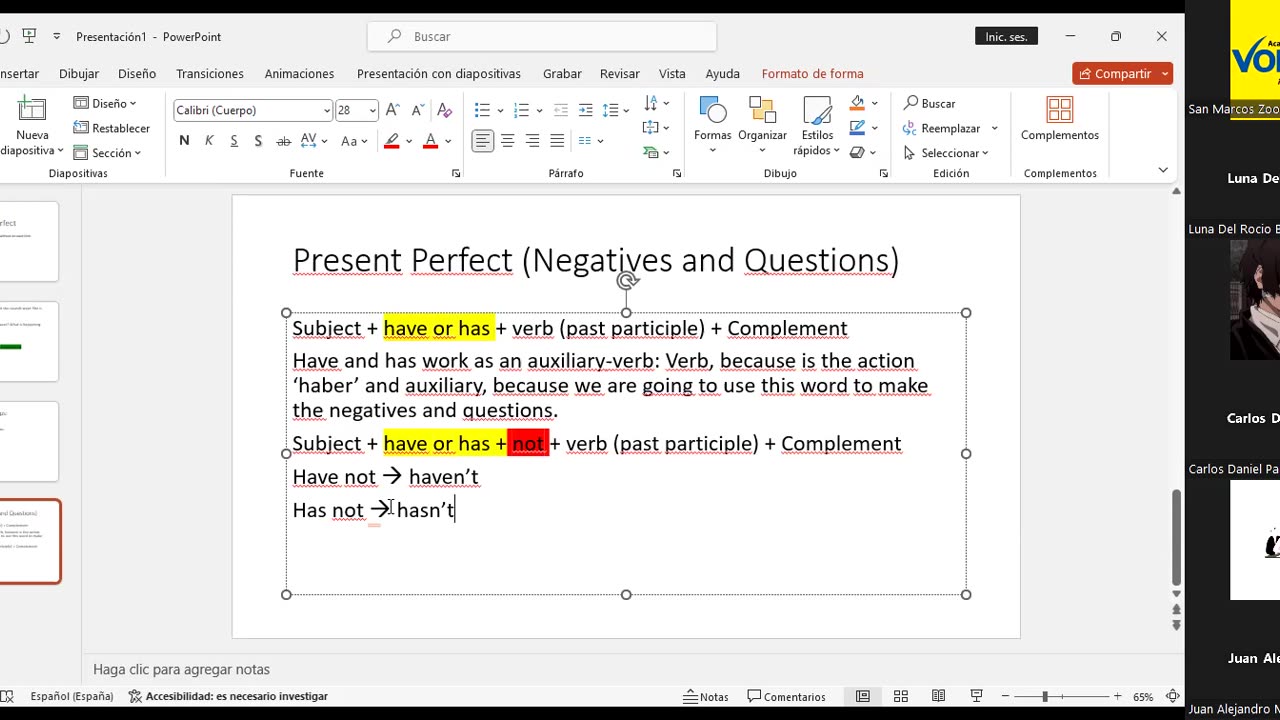1280x720 pixels.
Task: Apply red font color swatch
Action: pos(431,141)
